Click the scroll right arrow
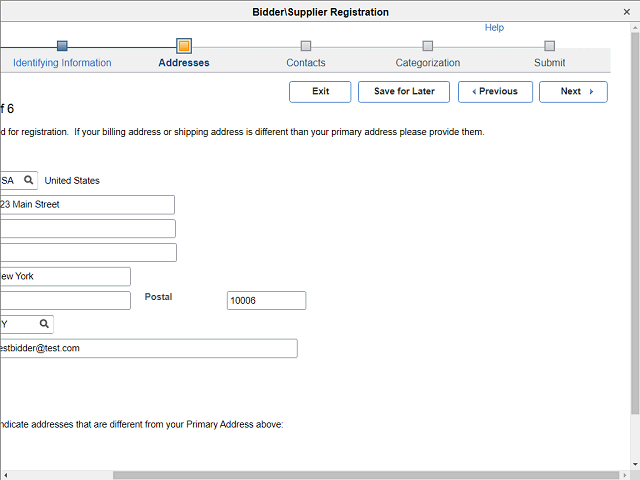The image size is (640, 480). (625, 476)
